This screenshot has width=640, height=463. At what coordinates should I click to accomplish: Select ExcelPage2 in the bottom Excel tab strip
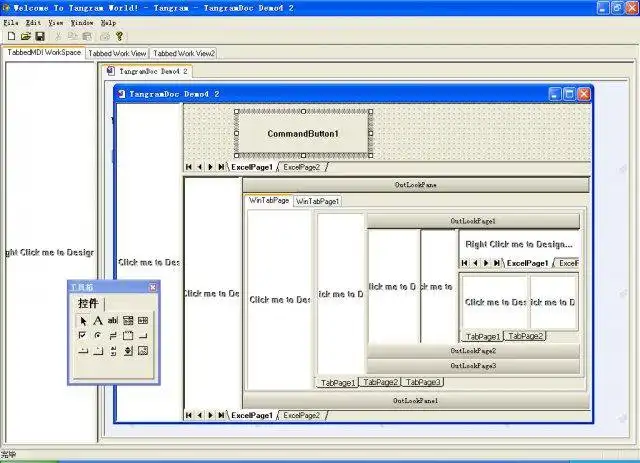302,415
